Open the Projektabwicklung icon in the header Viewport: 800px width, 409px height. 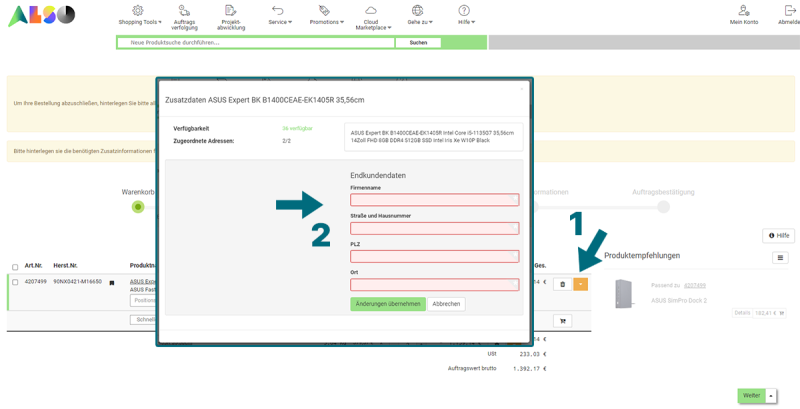(x=231, y=10)
